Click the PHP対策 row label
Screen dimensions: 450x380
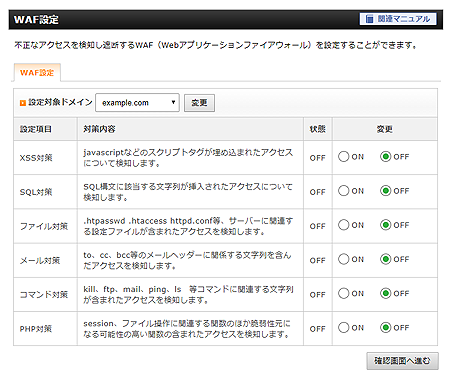pyautogui.click(x=36, y=329)
